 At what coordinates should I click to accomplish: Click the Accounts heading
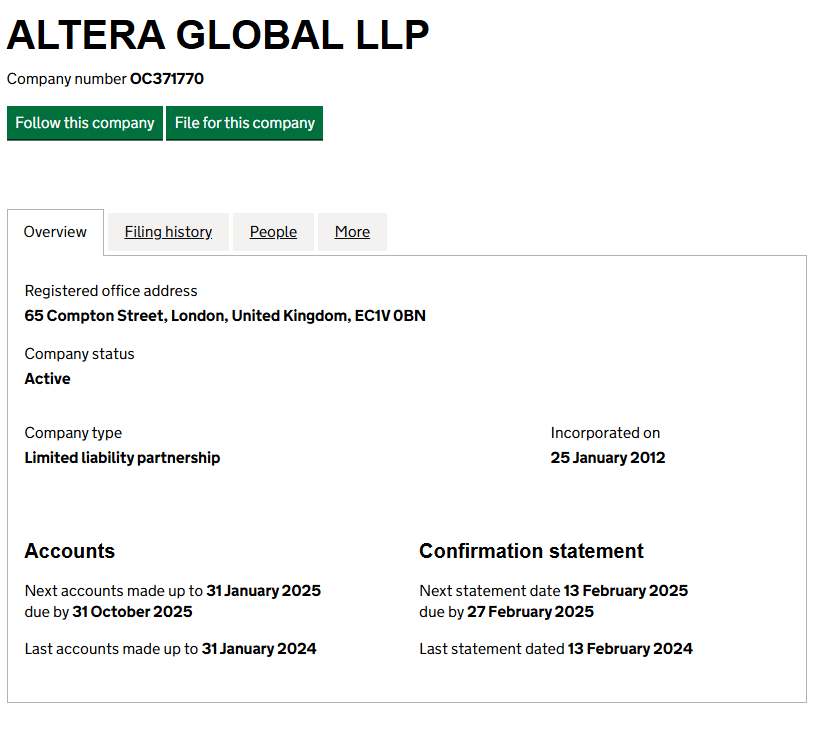coord(70,551)
